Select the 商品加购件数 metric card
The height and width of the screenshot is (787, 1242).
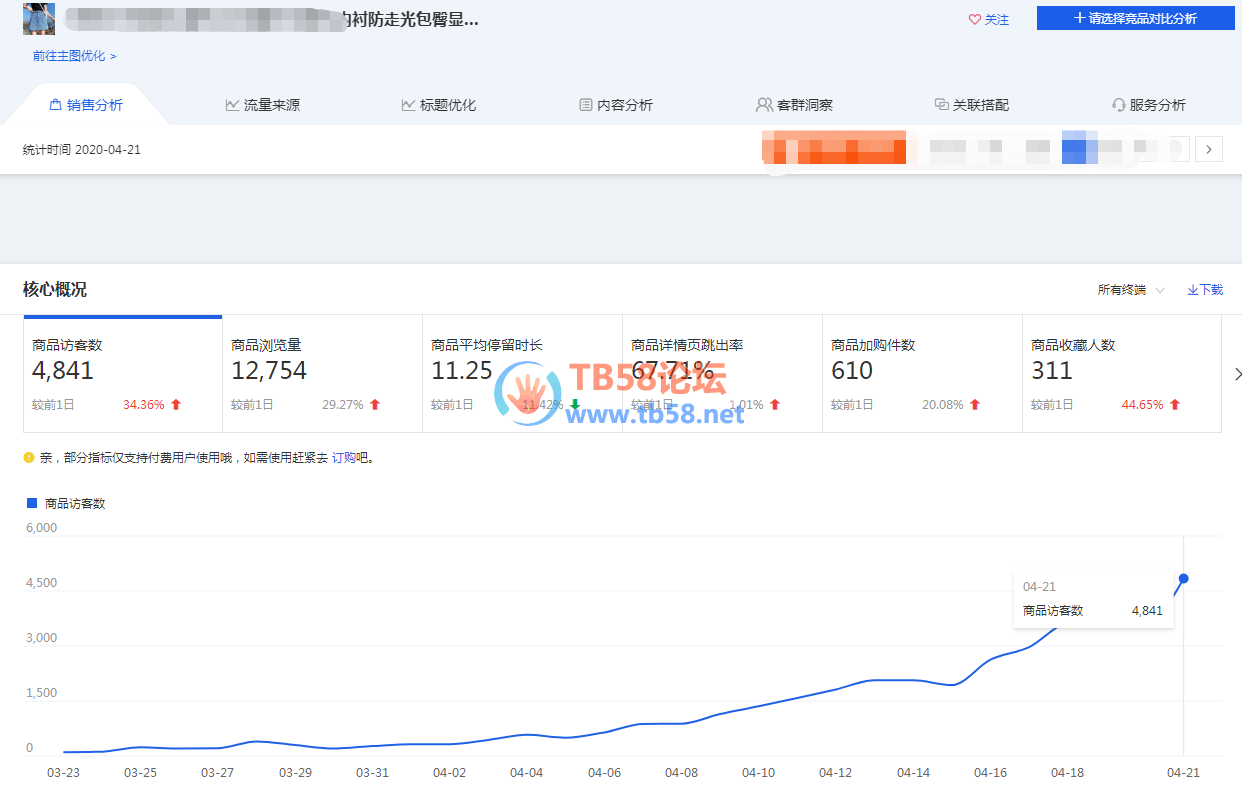(921, 374)
